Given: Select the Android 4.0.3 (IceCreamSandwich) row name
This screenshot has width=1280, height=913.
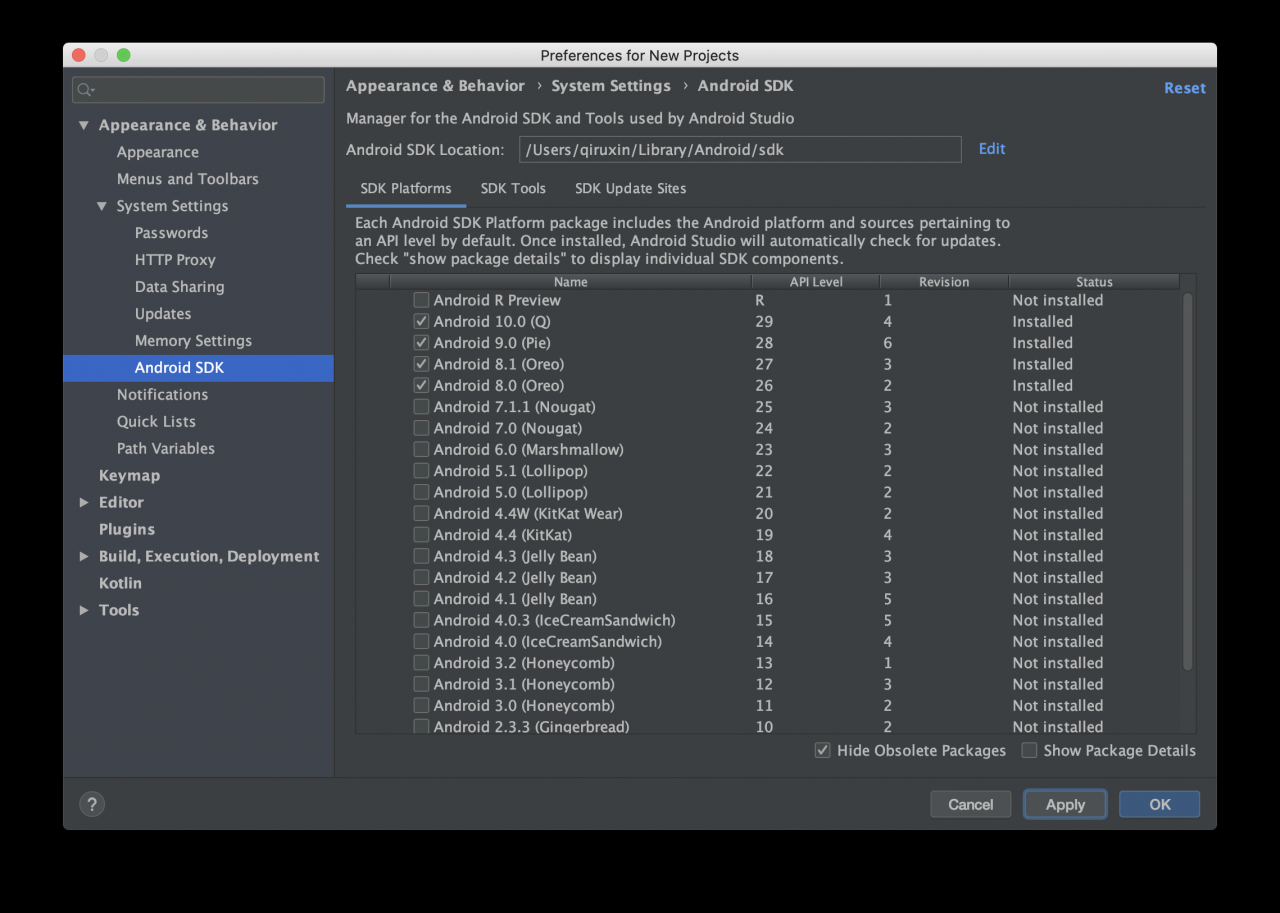Looking at the screenshot, I should (554, 621).
